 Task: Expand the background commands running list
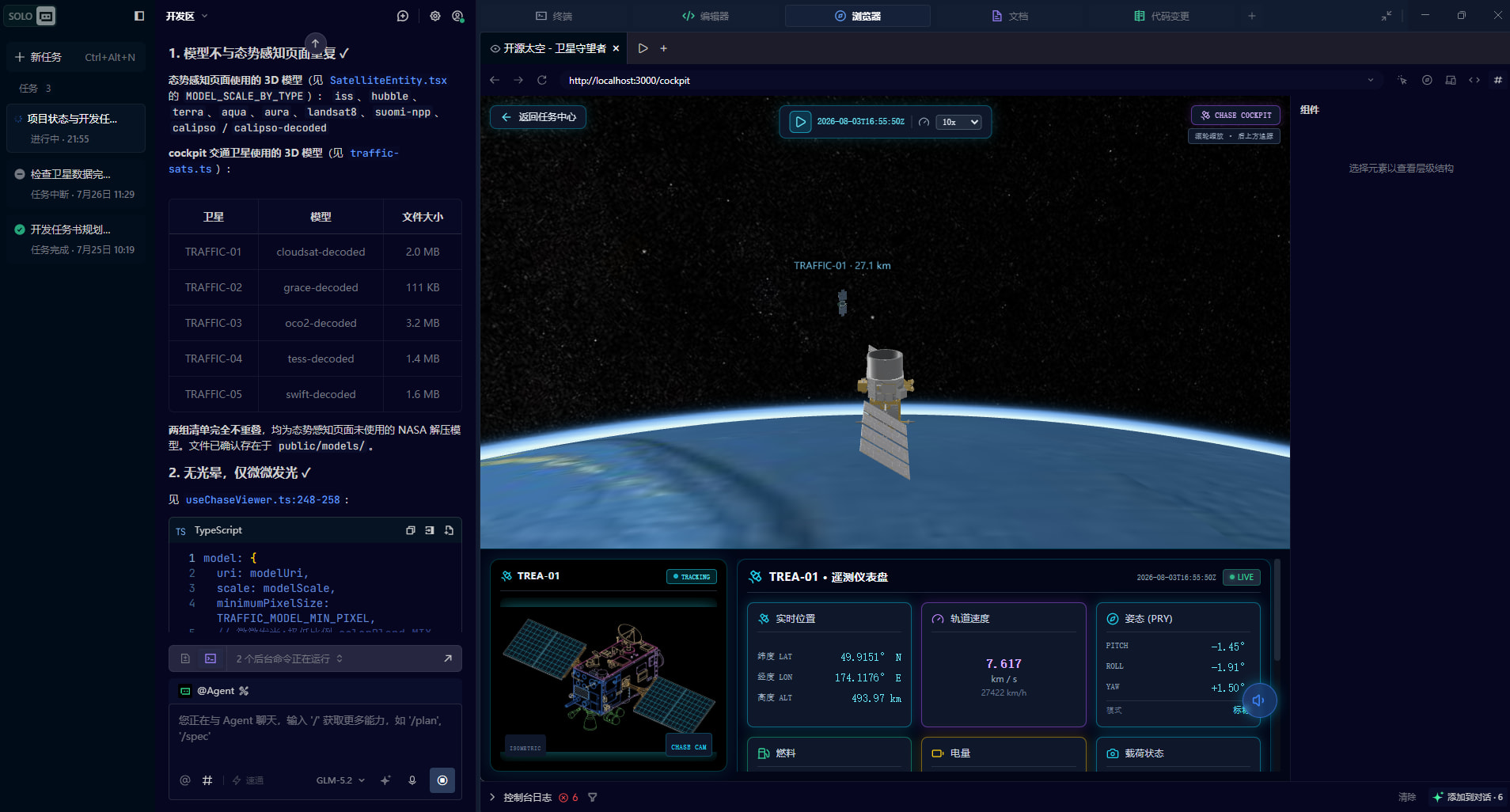point(290,658)
